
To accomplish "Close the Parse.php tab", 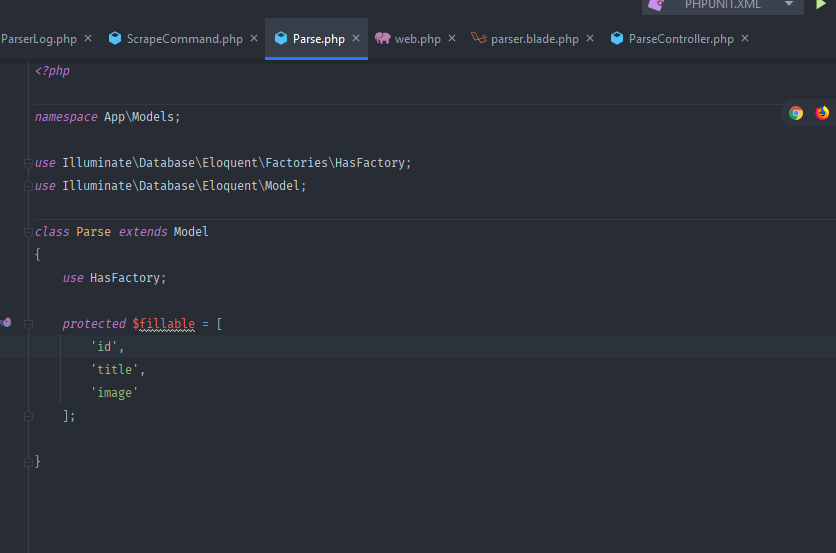I will (356, 38).
